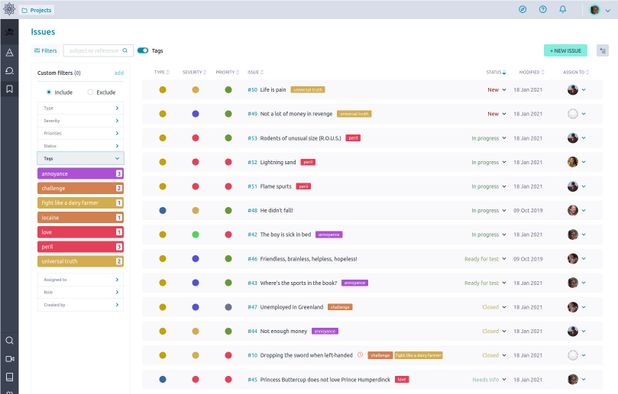Open issue Not enough money
Screen dimensions: 618x394
[x=283, y=331]
